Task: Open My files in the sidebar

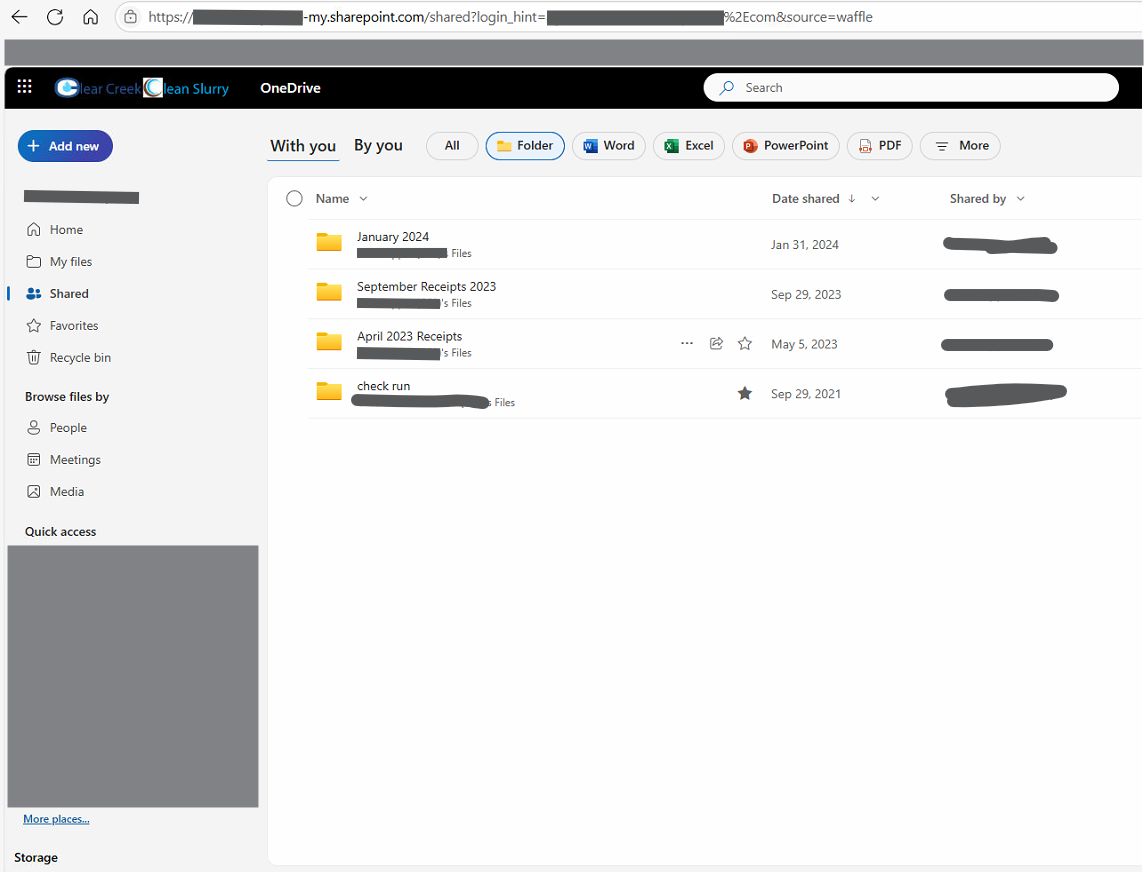Action: 59,261
